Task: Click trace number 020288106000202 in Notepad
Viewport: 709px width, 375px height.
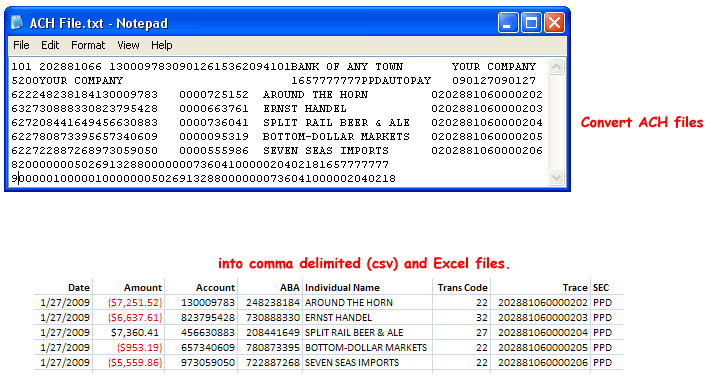Action: pyautogui.click(x=487, y=95)
